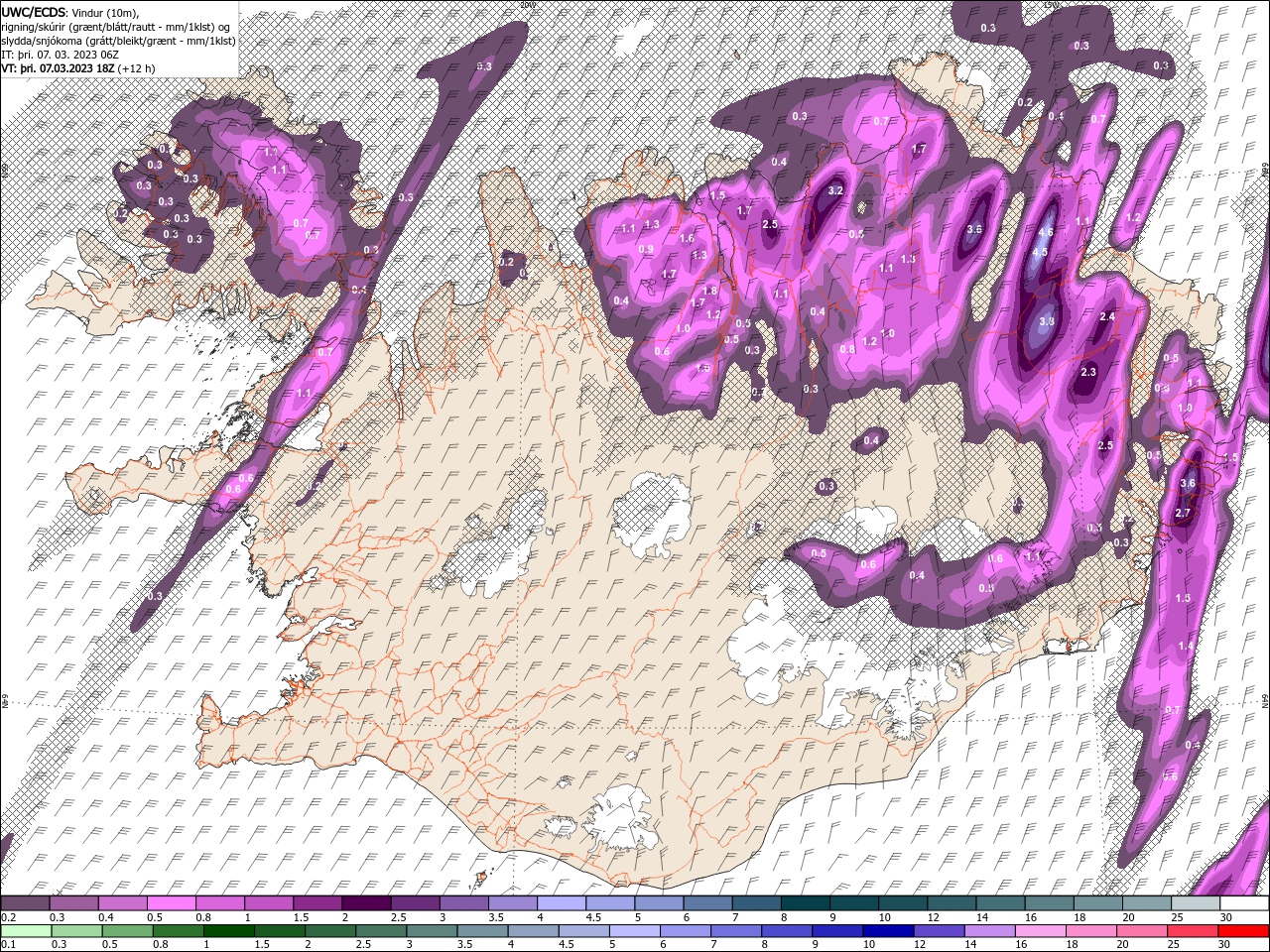
Task: Click the palest green 0.1 rain legend swatch
Action: click(26, 930)
